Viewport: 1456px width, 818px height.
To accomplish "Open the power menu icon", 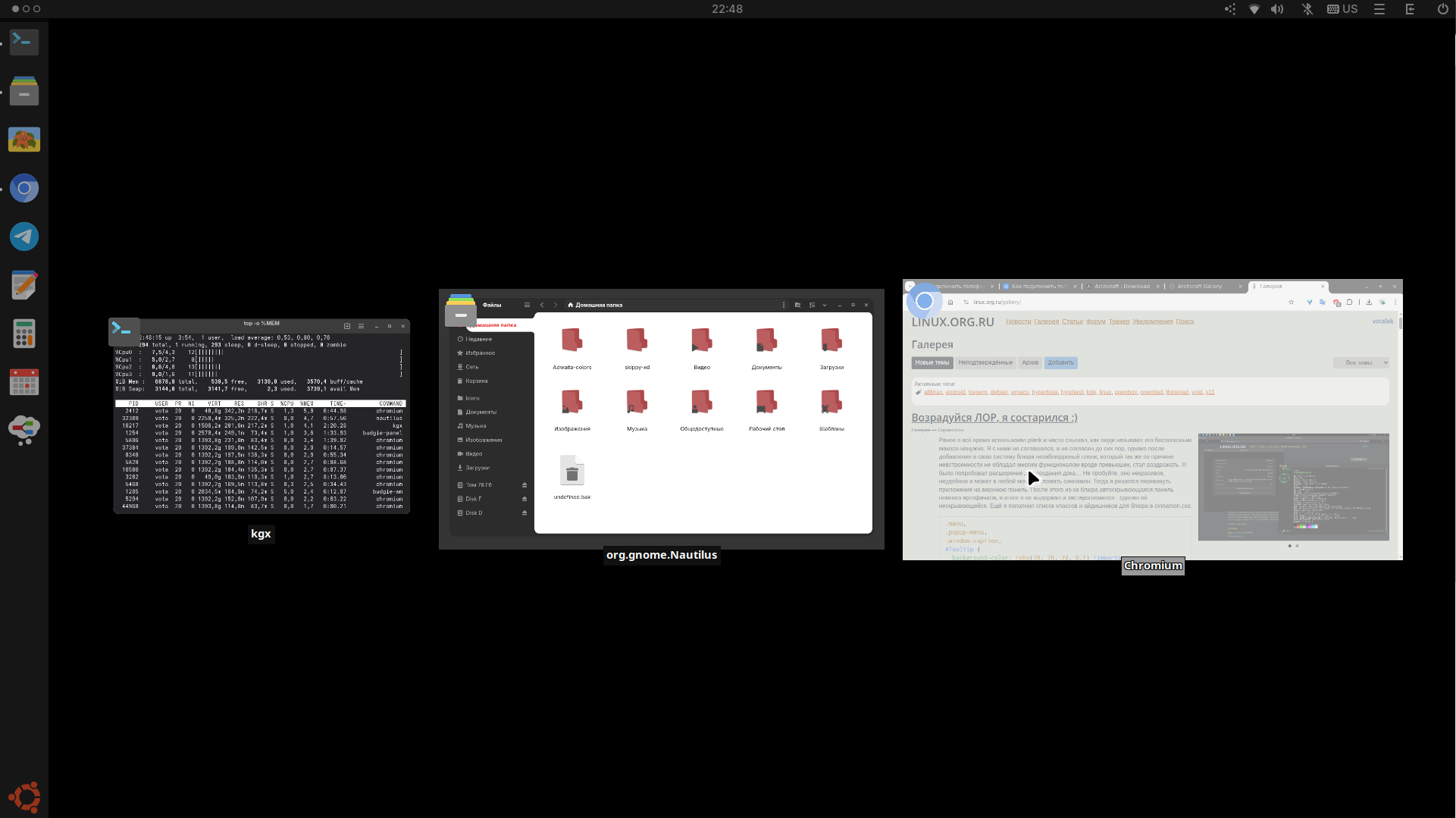I will click(1442, 9).
